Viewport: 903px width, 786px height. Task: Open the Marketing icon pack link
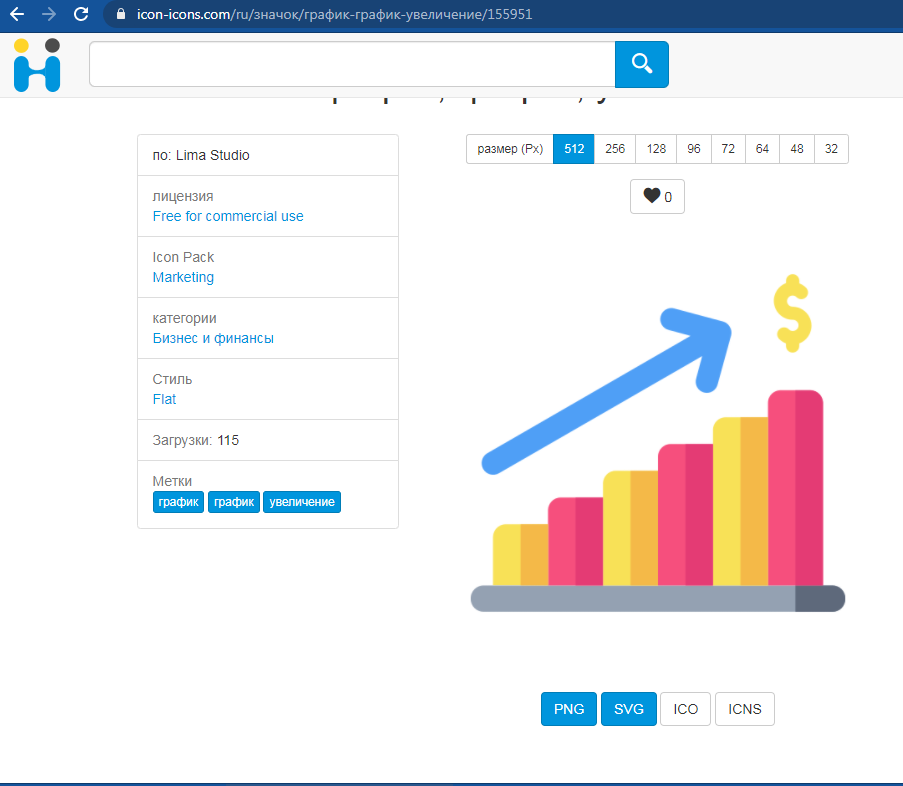point(183,277)
